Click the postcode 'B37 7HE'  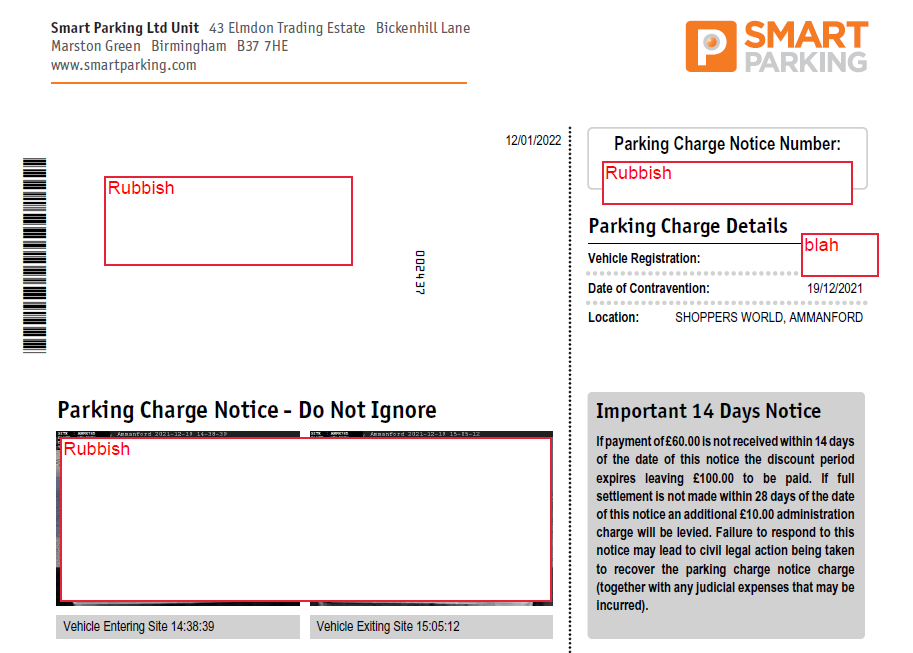point(263,46)
